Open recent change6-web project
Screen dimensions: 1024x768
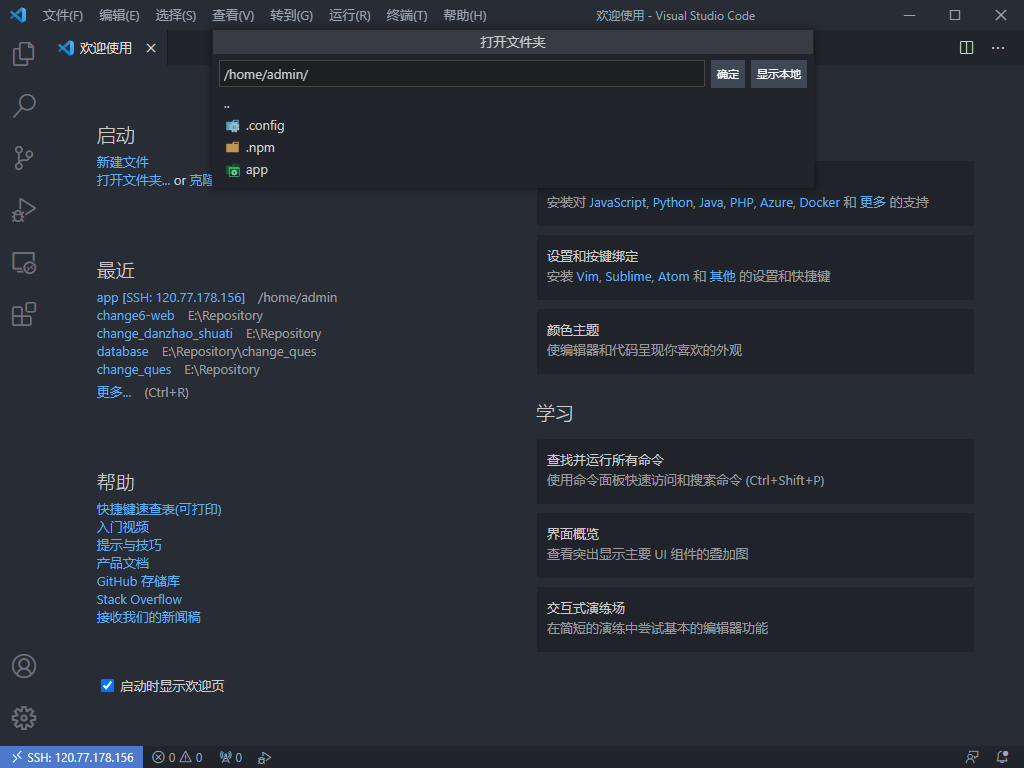(x=135, y=315)
